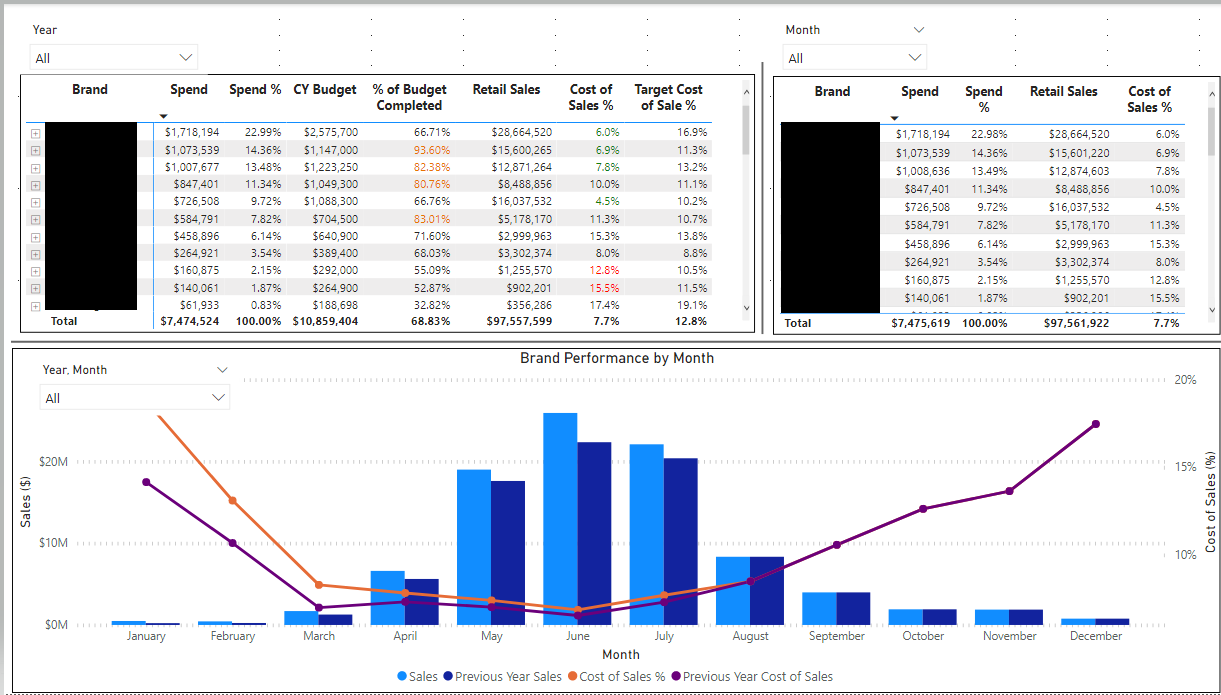Click December purple Previous Year Cost of Sales point
Image resolution: width=1221 pixels, height=695 pixels.
[x=1096, y=424]
